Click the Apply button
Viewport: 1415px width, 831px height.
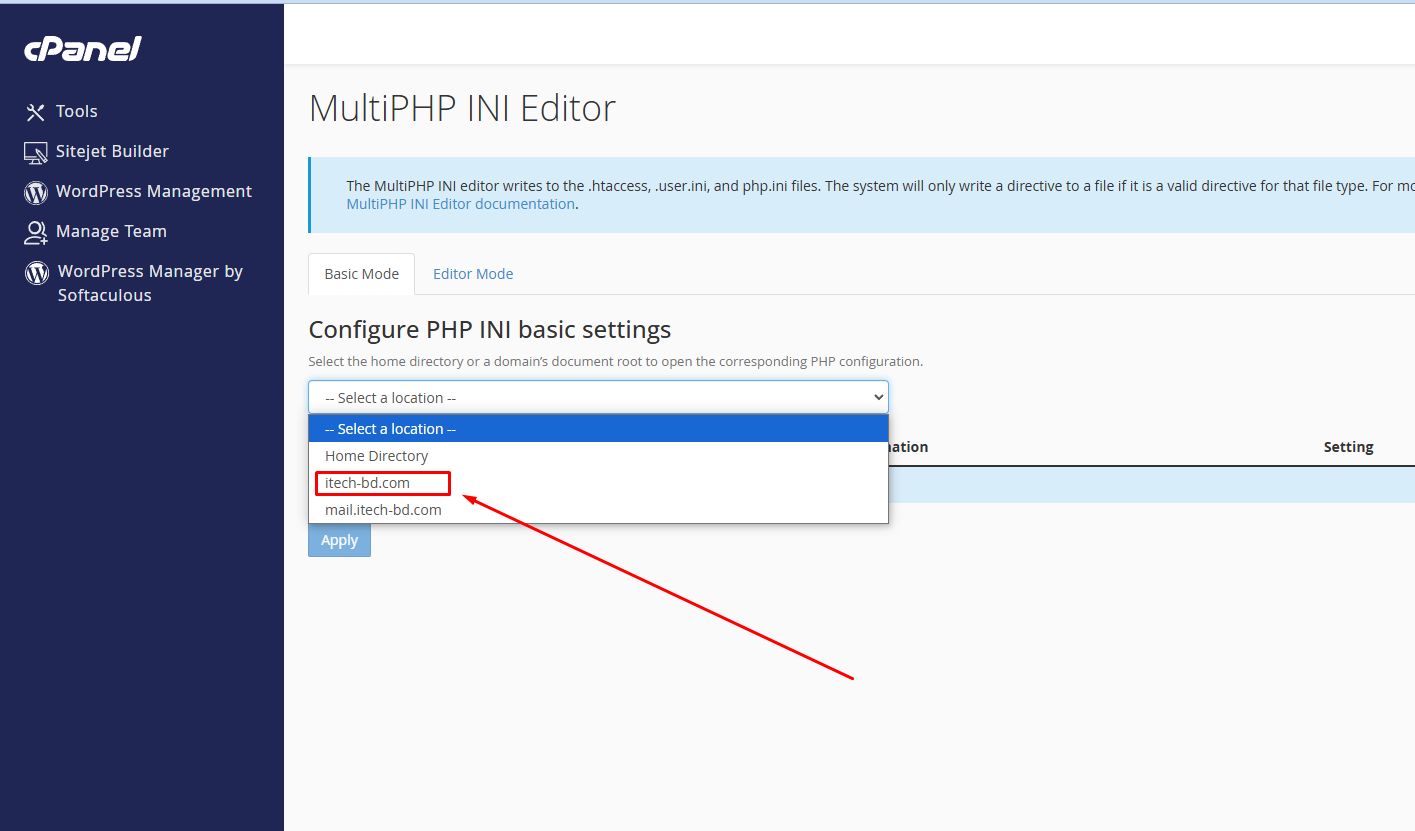339,540
